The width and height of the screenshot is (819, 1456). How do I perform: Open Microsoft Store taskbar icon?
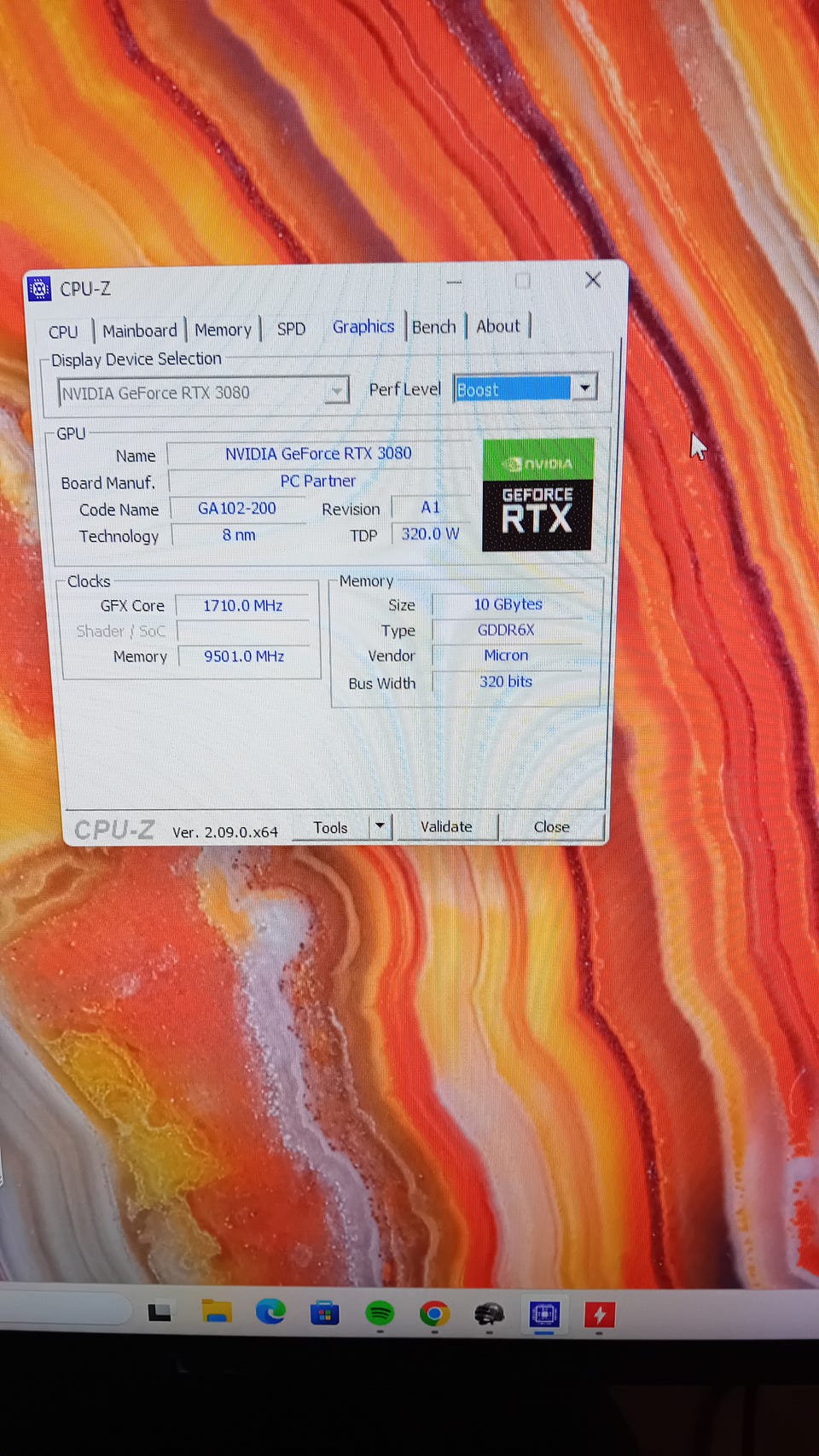(324, 1313)
